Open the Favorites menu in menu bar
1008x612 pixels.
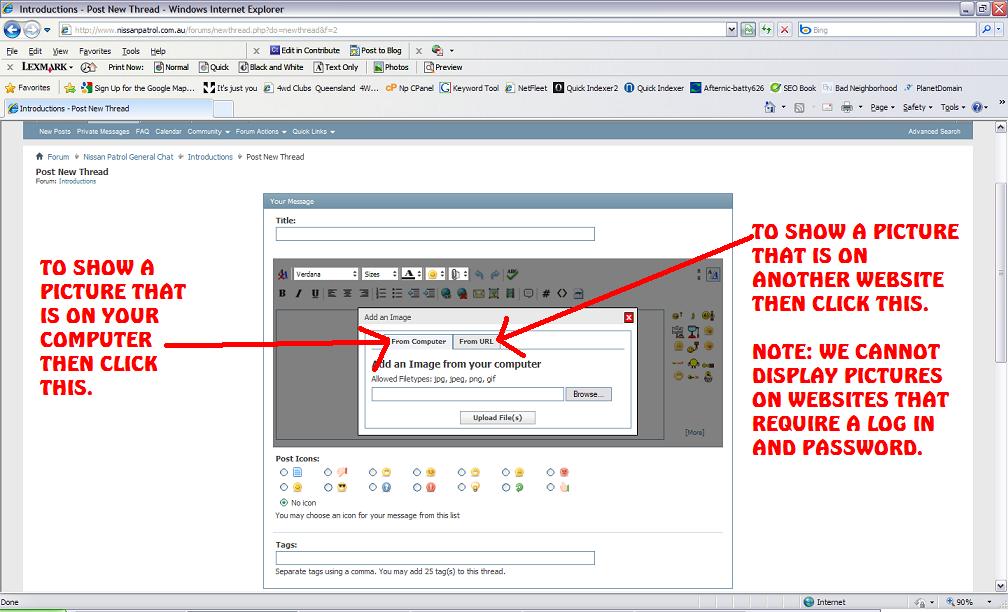pyautogui.click(x=95, y=51)
